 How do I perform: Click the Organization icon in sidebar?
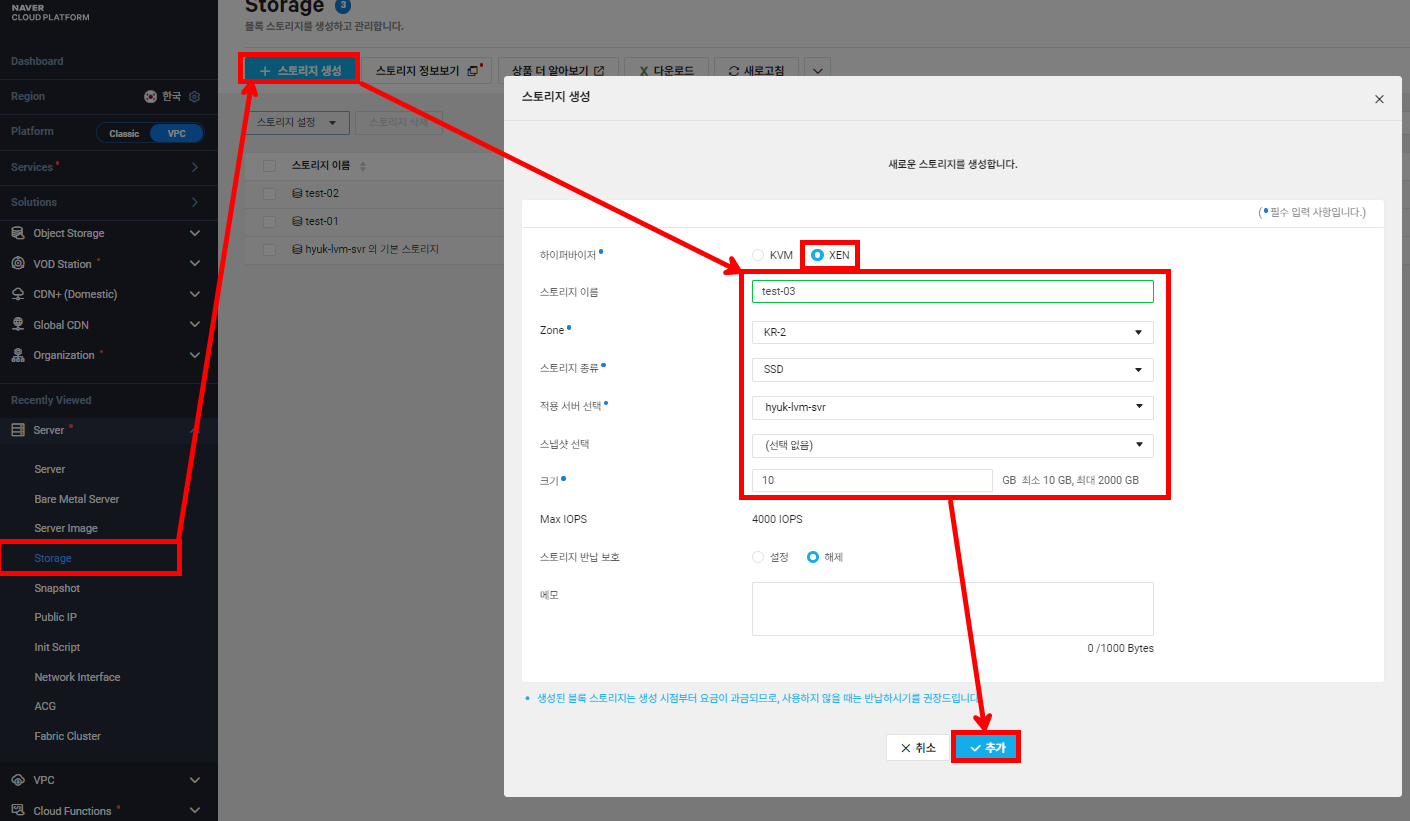(x=18, y=355)
